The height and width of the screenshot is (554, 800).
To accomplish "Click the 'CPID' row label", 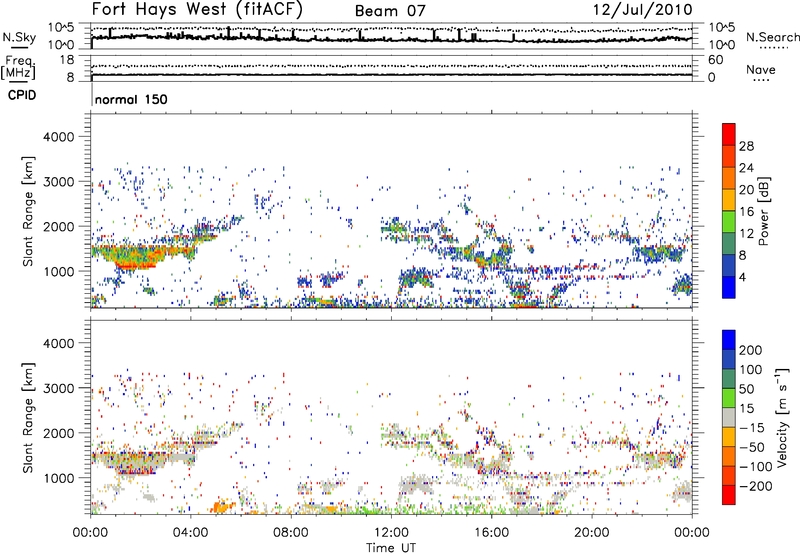I will tap(22, 95).
